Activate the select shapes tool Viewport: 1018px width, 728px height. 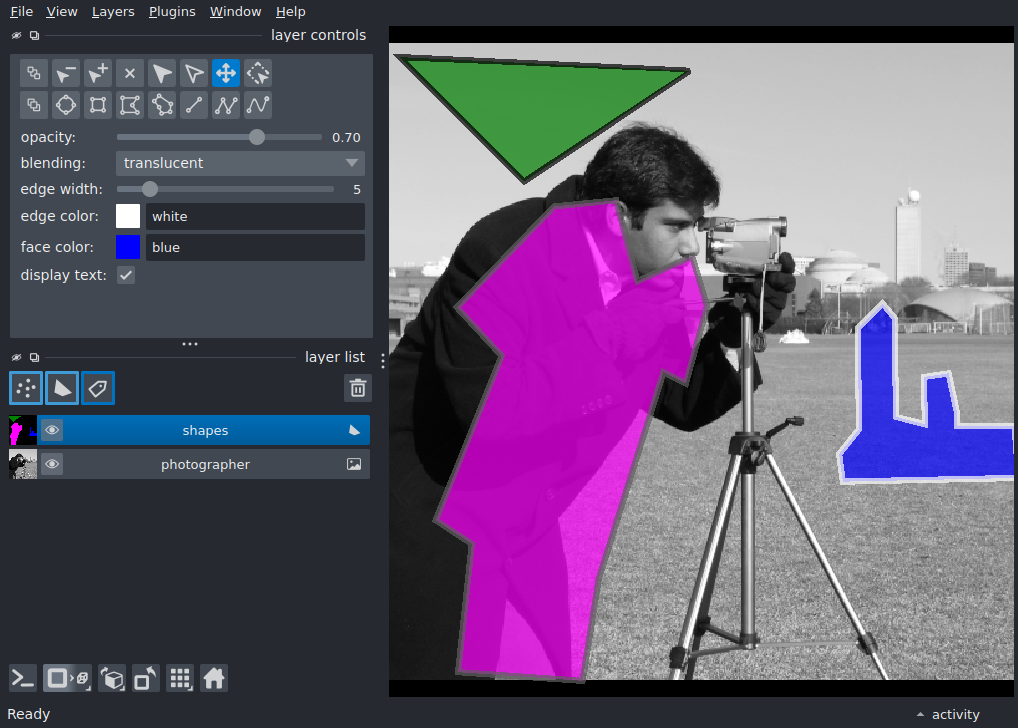coord(162,73)
